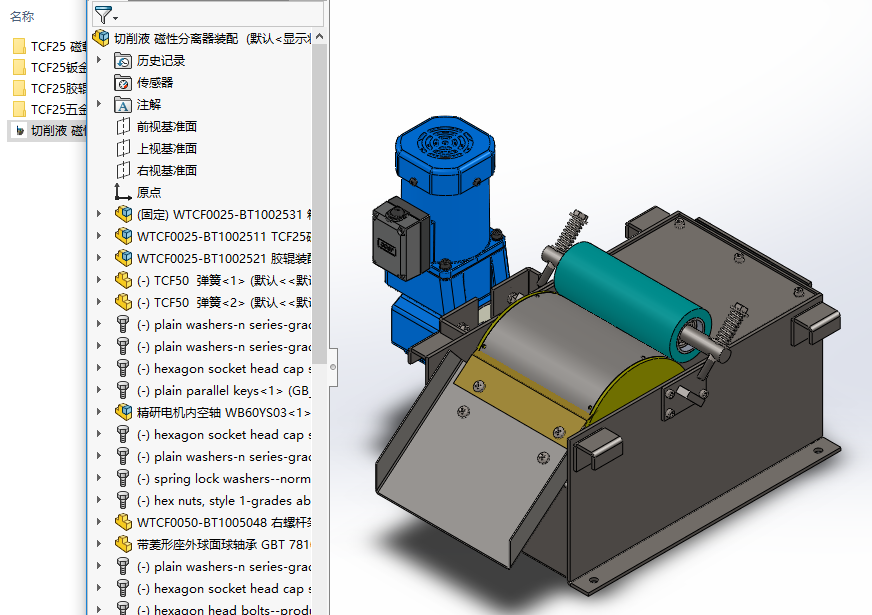Screen dimensions: 872x615
Task: Select the 右视基准面 plane icon
Action: click(123, 171)
